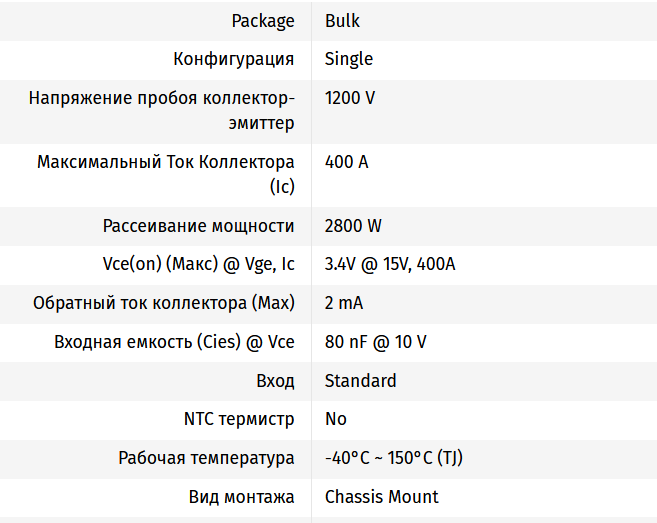The width and height of the screenshot is (657, 523).
Task: Click the "Входная емкость (Cies) @ Vce" label
Action: click(174, 342)
